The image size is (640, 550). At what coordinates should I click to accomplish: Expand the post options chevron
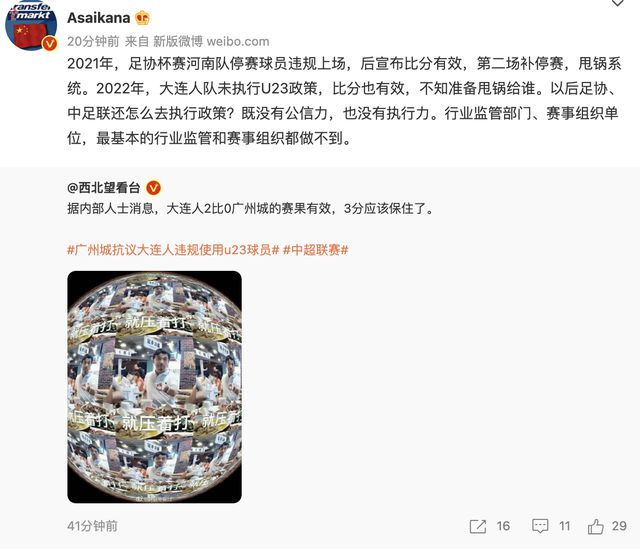pyautogui.click(x=618, y=3)
